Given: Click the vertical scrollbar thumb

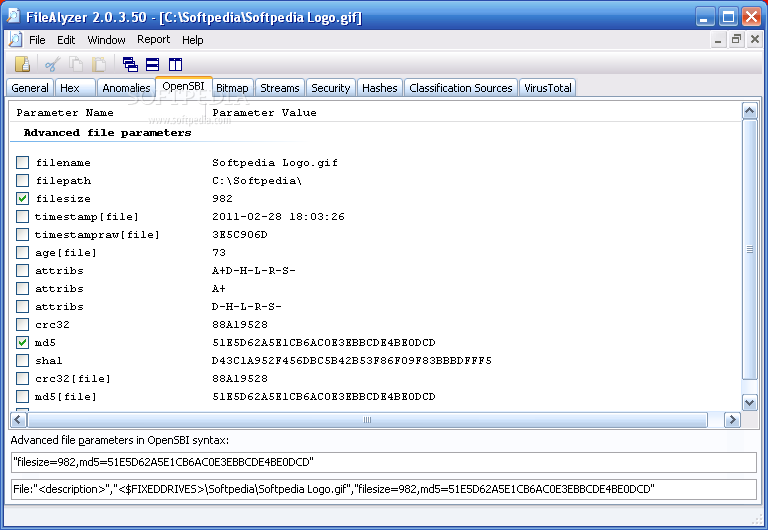Looking at the screenshot, I should [749, 249].
